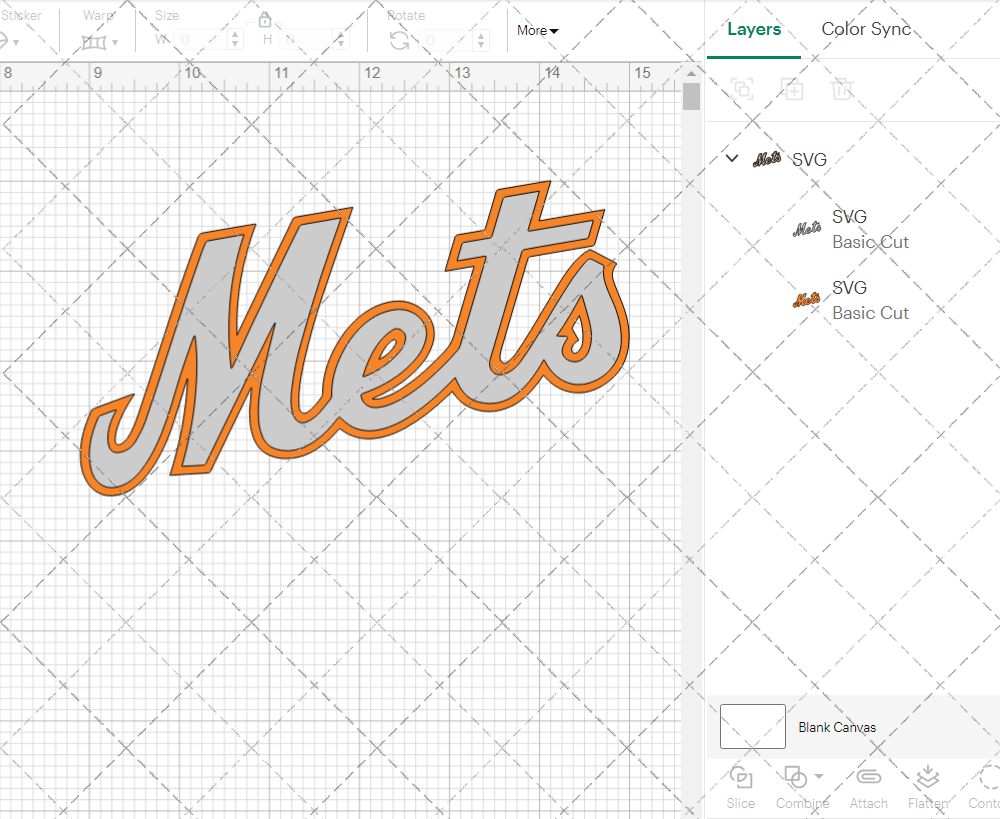Click the Blank Canvas swatch
This screenshot has height=819, width=1000.
coord(753,727)
